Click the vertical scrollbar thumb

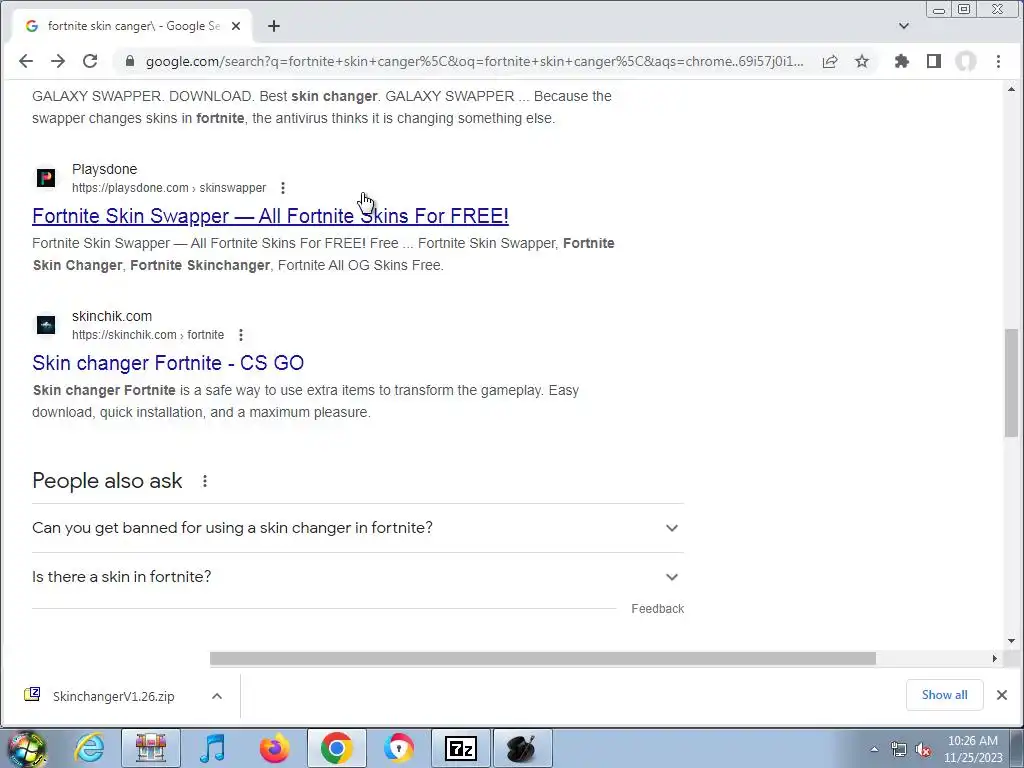1011,382
